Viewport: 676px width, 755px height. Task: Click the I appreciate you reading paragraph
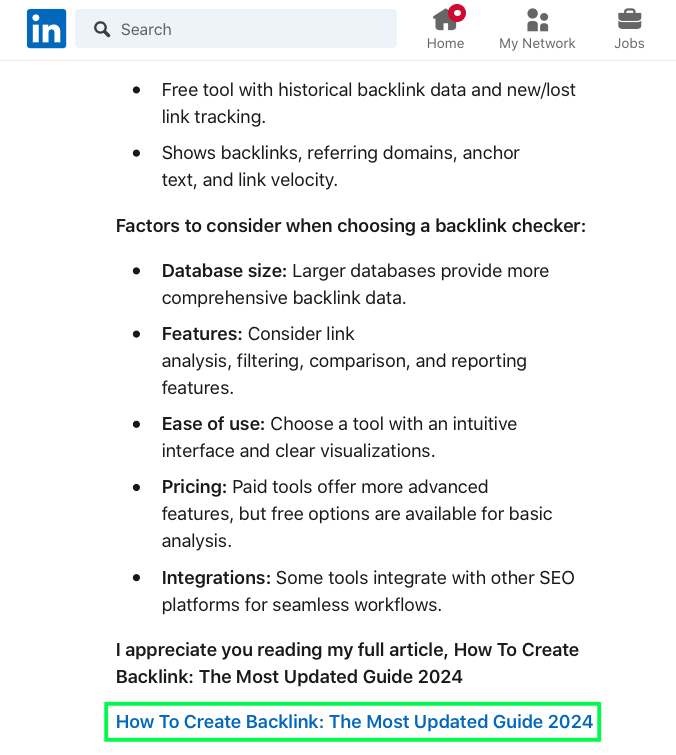[x=347, y=663]
